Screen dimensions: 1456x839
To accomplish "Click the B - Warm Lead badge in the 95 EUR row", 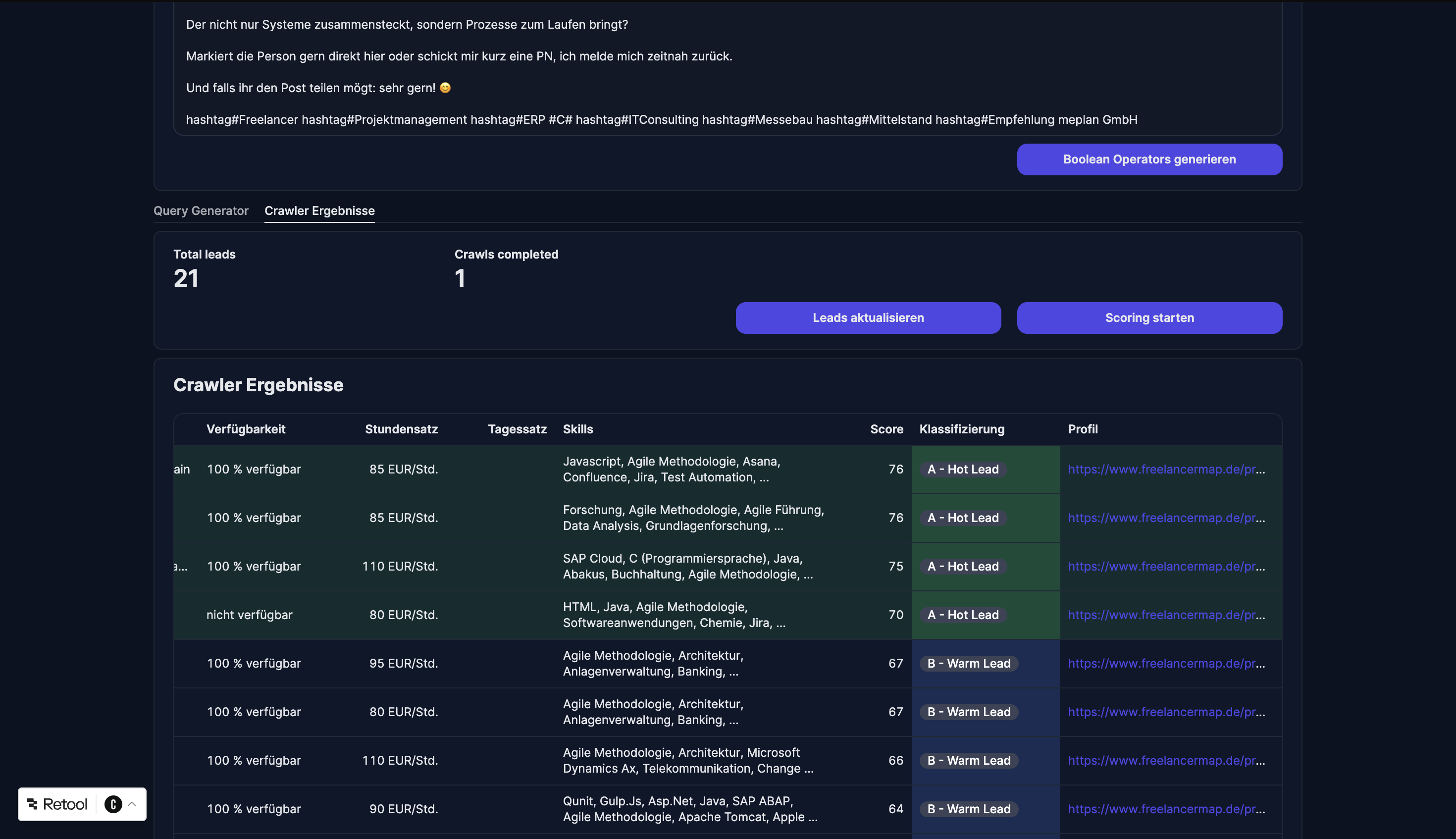I will 968,663.
